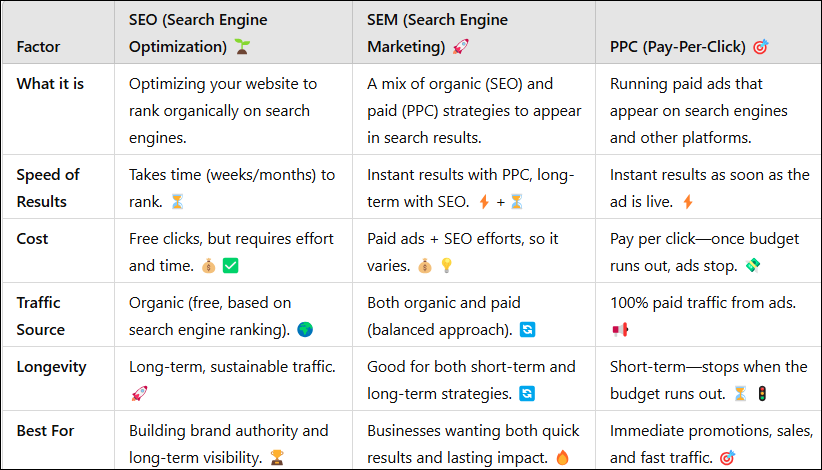Click the Speed of Results row label
The image size is (822, 470).
48,188
